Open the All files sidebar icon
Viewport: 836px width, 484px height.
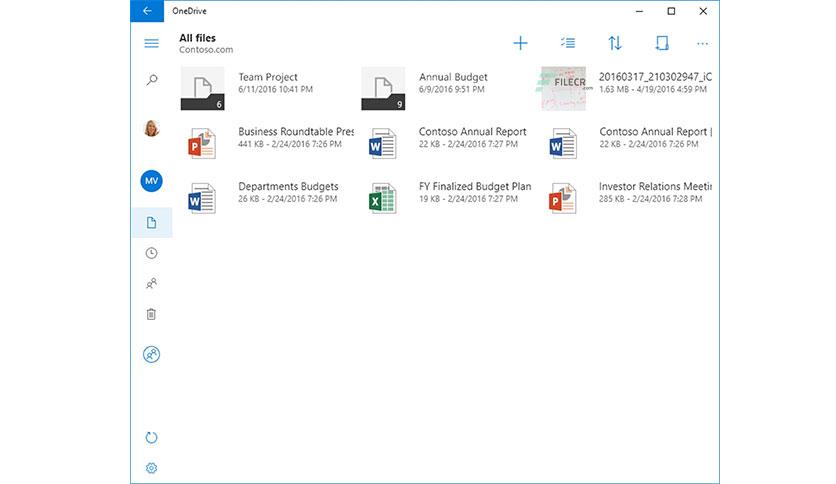coord(151,222)
